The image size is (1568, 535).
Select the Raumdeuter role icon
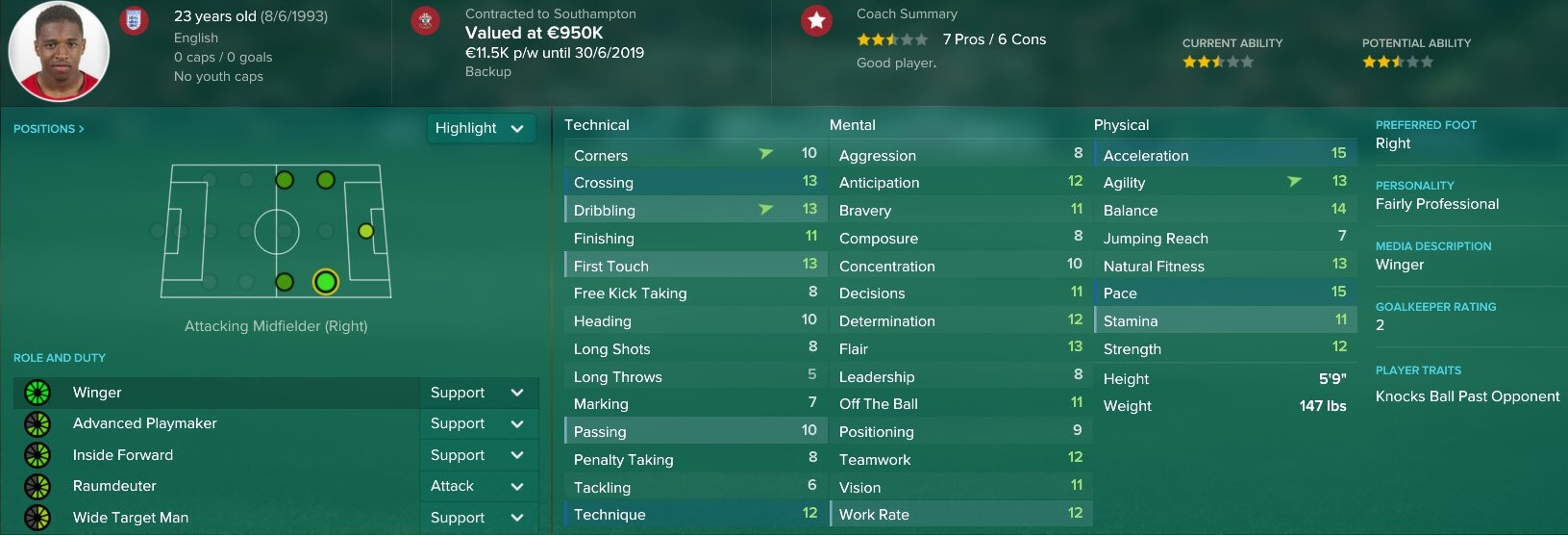click(37, 486)
